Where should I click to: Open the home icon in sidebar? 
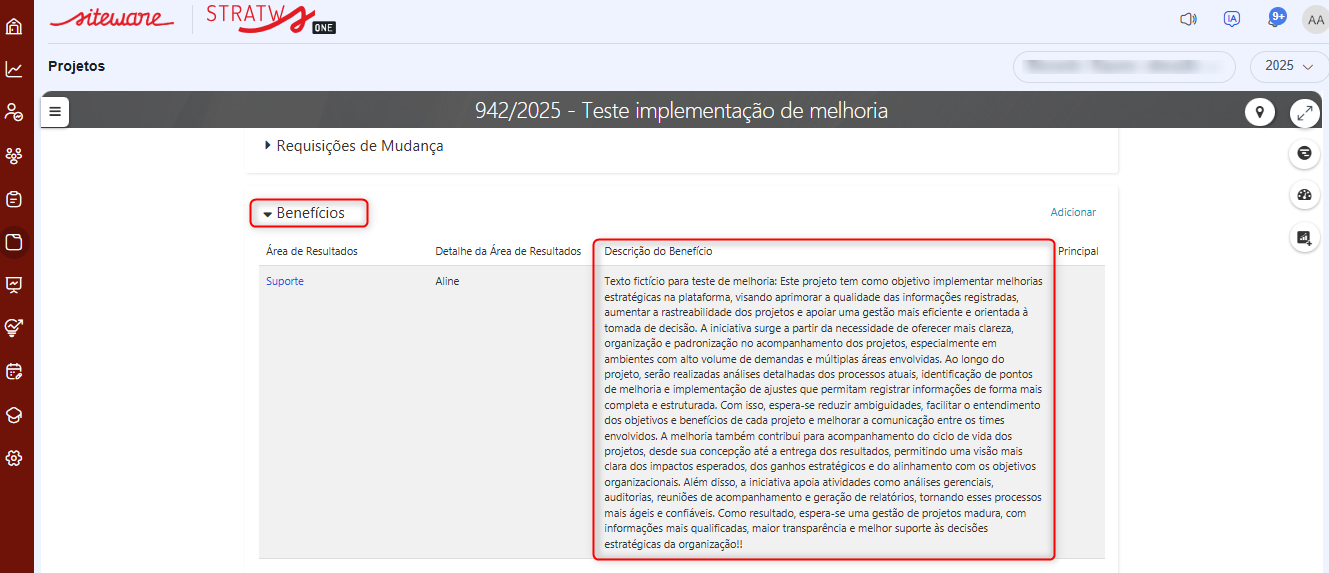click(x=14, y=26)
